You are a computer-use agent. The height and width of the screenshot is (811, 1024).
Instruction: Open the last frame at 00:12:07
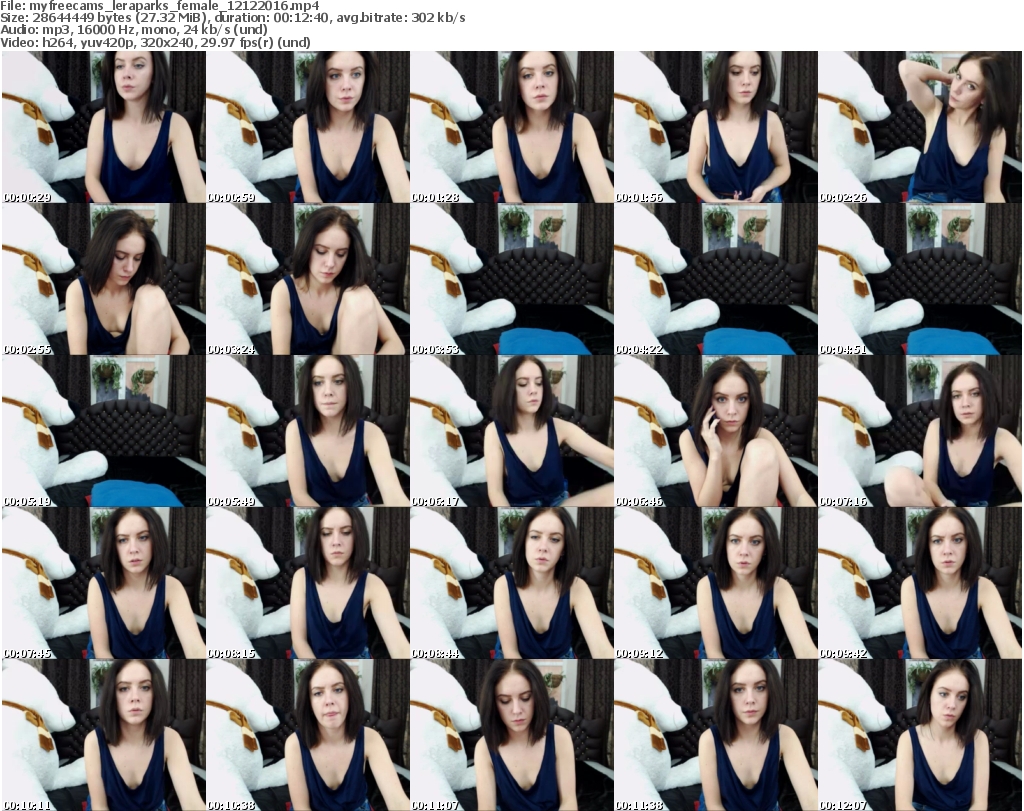click(x=920, y=735)
